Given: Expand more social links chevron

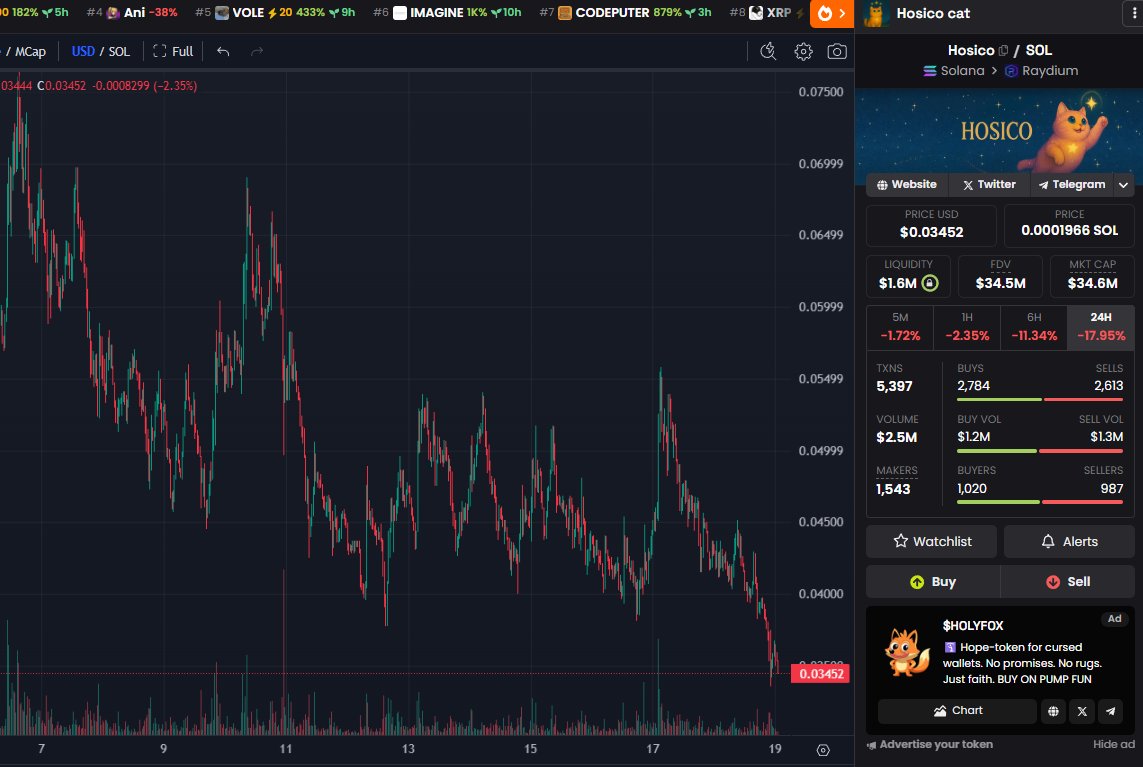Looking at the screenshot, I should click(x=1123, y=184).
